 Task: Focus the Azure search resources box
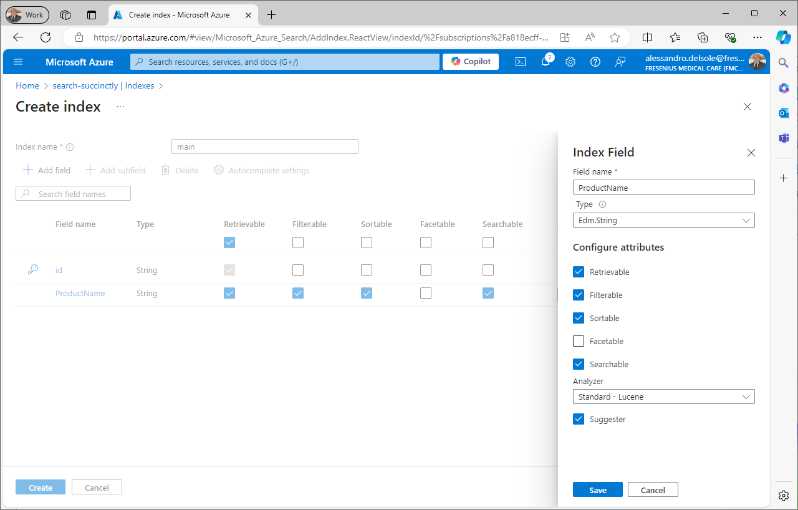pyautogui.click(x=284, y=62)
